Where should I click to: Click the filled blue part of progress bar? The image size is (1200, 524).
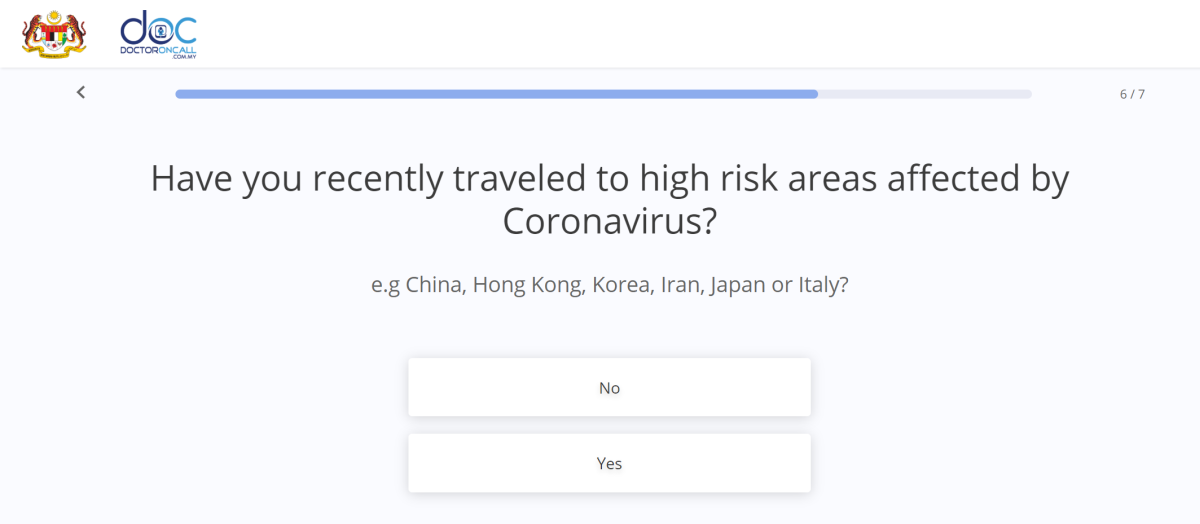tap(496, 94)
